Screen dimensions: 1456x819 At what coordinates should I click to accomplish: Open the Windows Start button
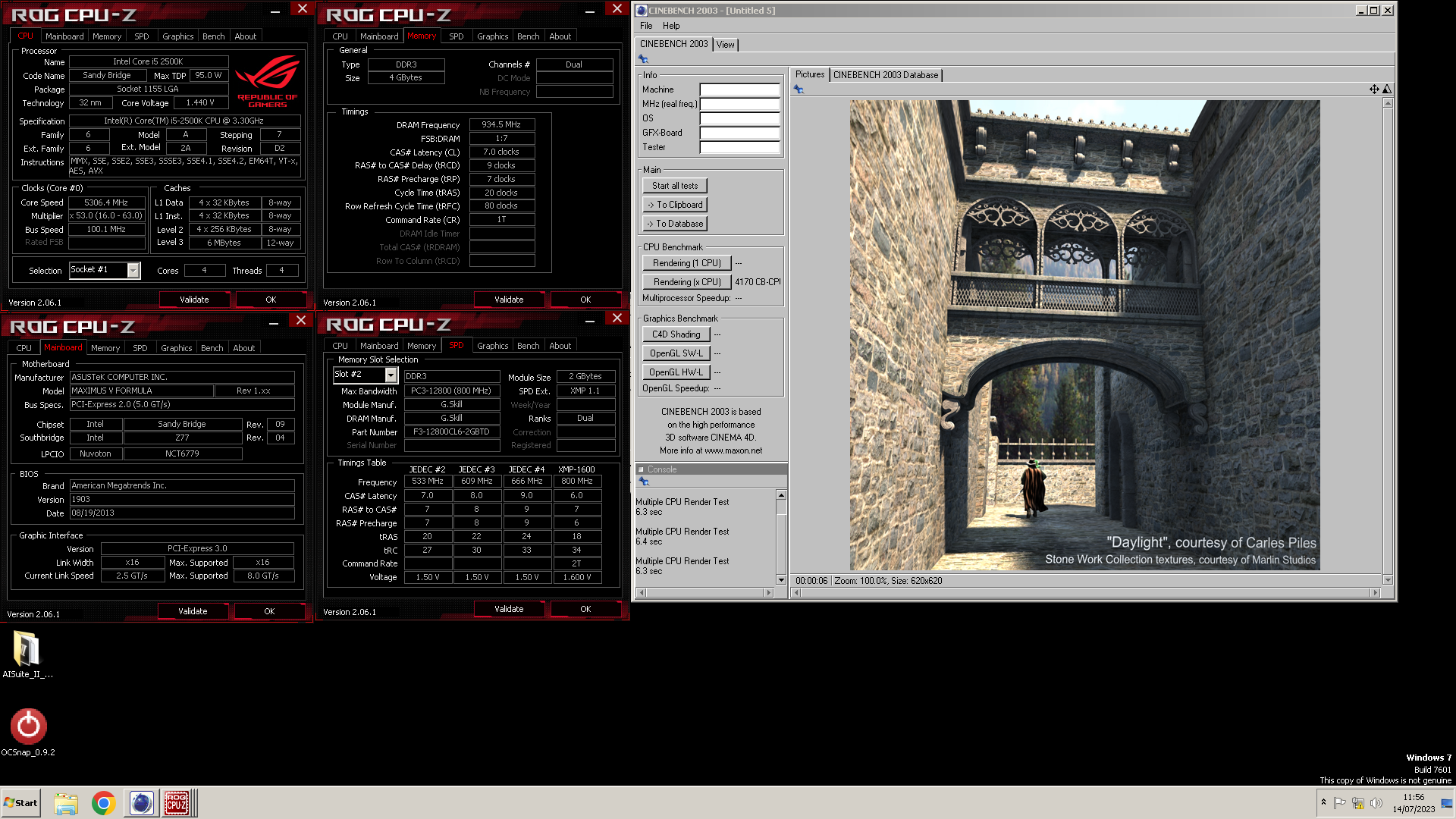[x=21, y=803]
